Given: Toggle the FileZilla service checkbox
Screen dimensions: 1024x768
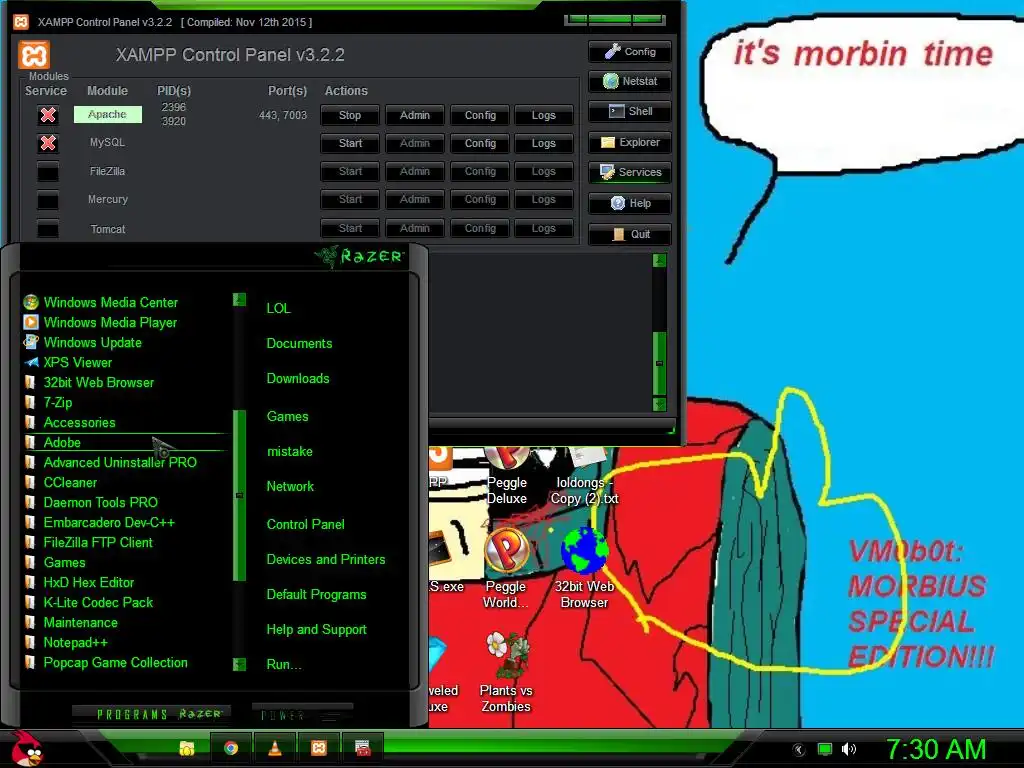Looking at the screenshot, I should coord(48,172).
